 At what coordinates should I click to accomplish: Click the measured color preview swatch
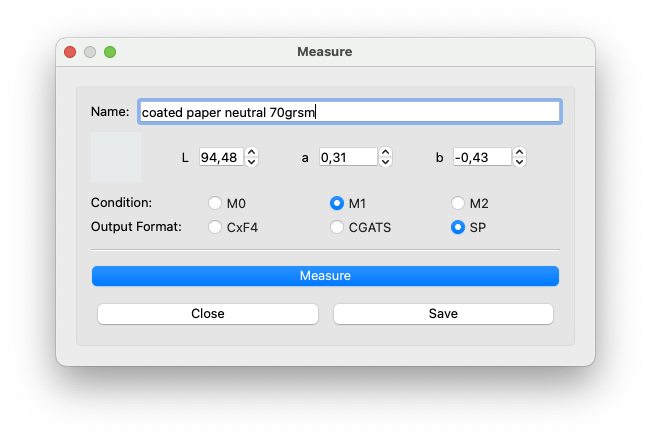coord(116,157)
